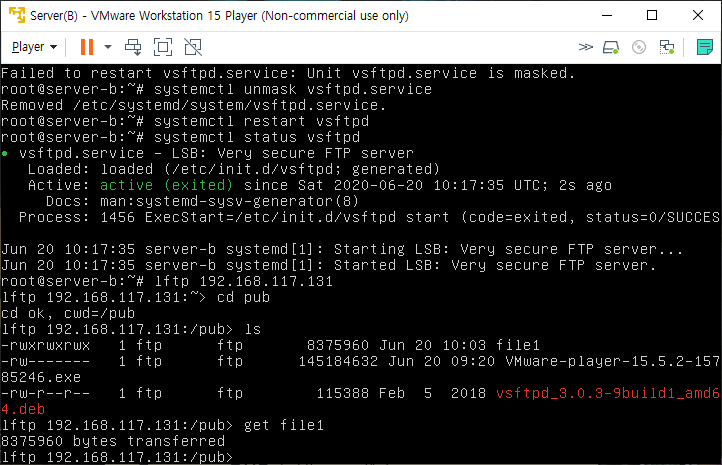Pause the virtual machine with the orange suspend button
The width and height of the screenshot is (722, 465).
86,47
